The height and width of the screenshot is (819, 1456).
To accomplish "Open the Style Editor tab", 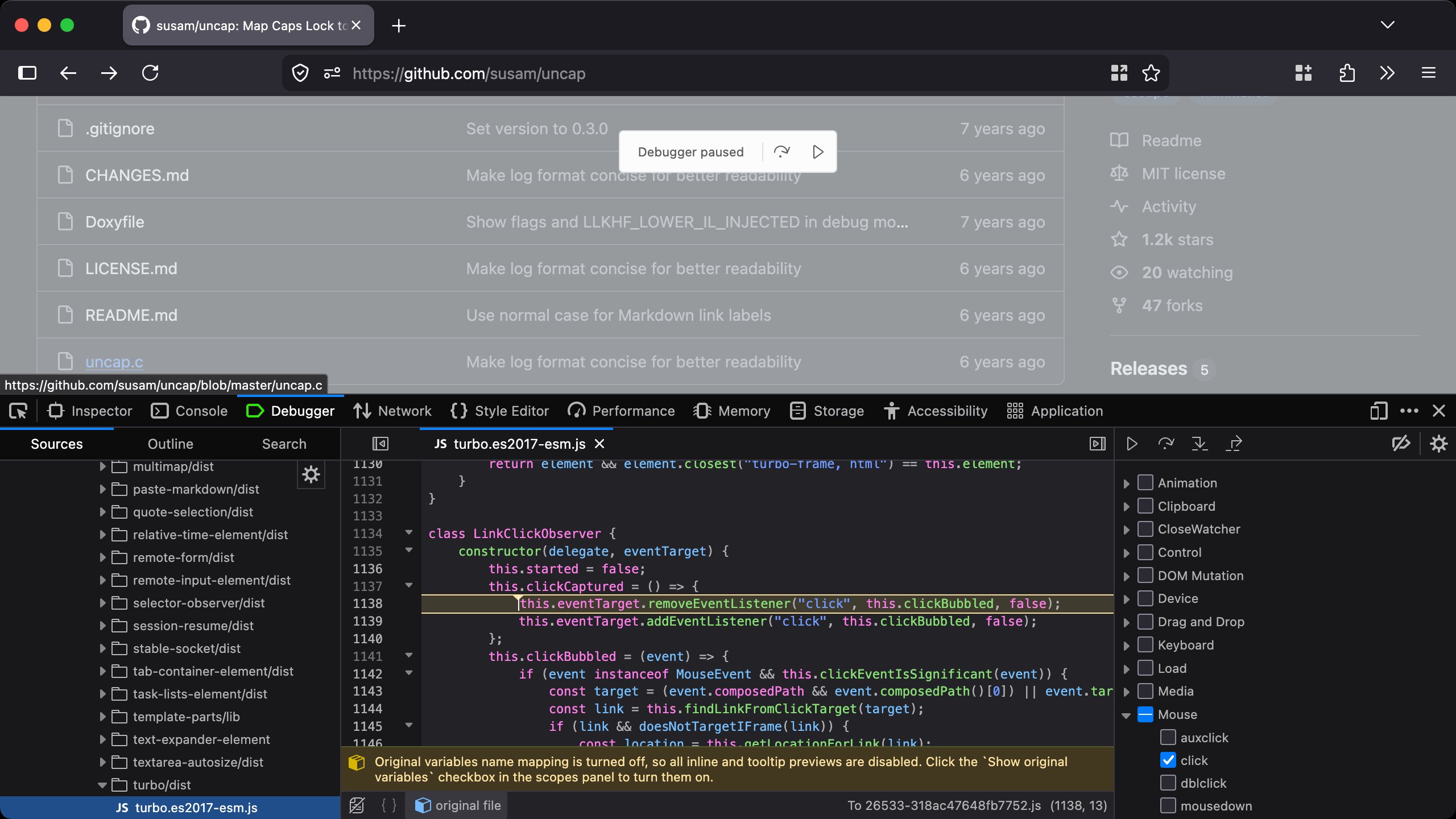I will [x=499, y=411].
